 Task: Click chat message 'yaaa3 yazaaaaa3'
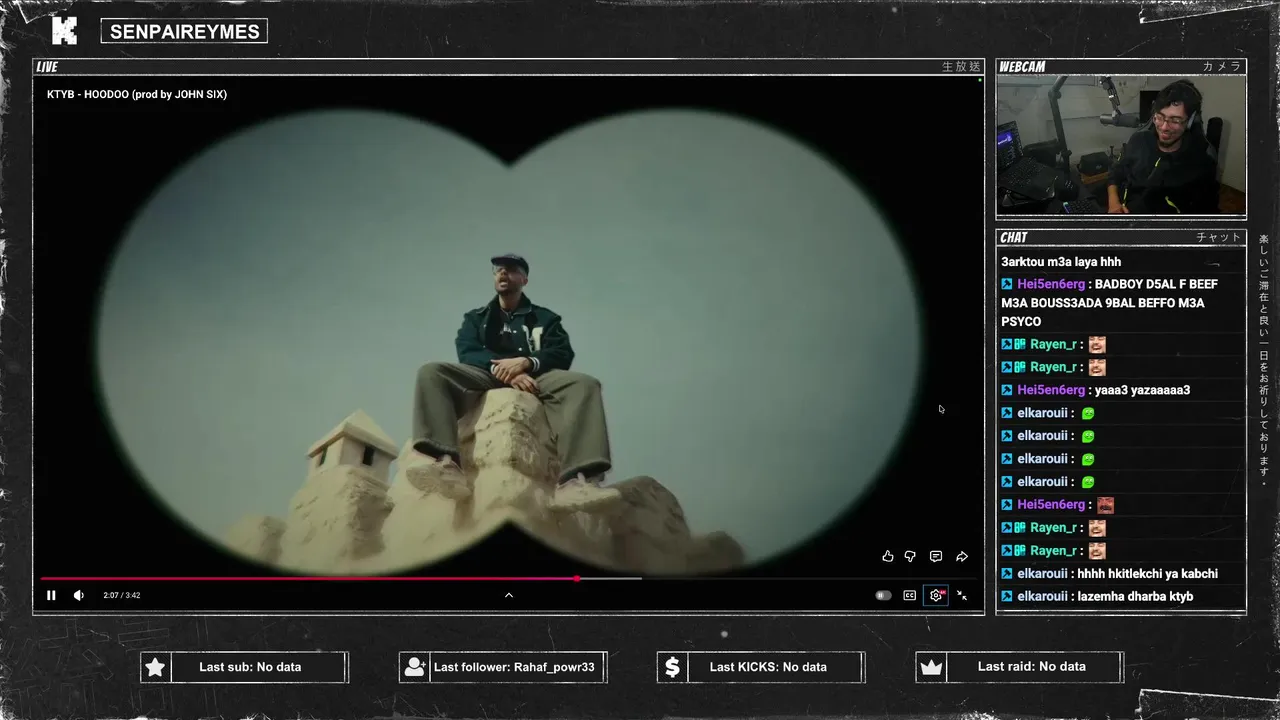coord(1141,390)
